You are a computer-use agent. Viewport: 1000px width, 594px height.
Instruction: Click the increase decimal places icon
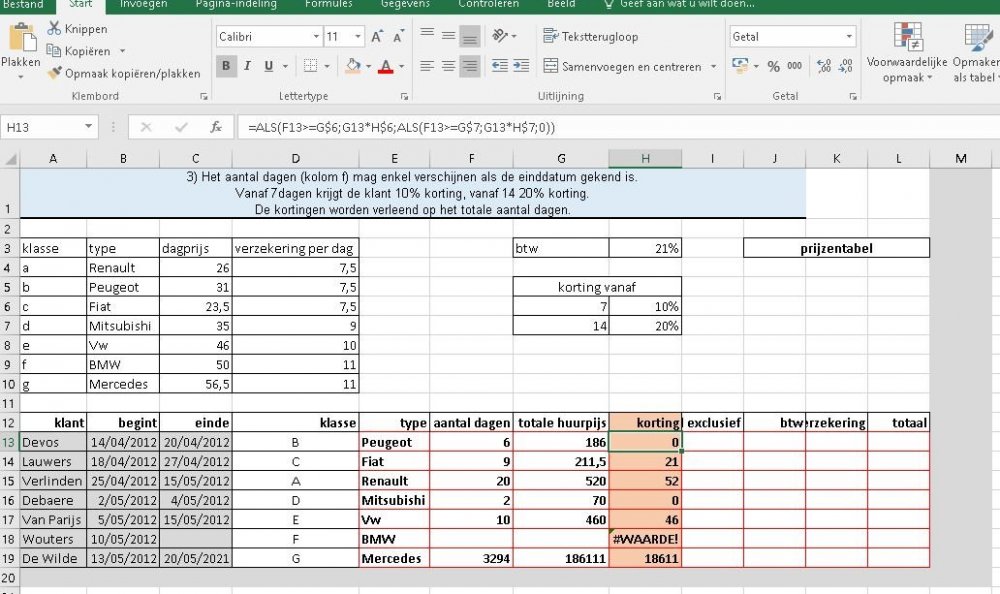825,66
